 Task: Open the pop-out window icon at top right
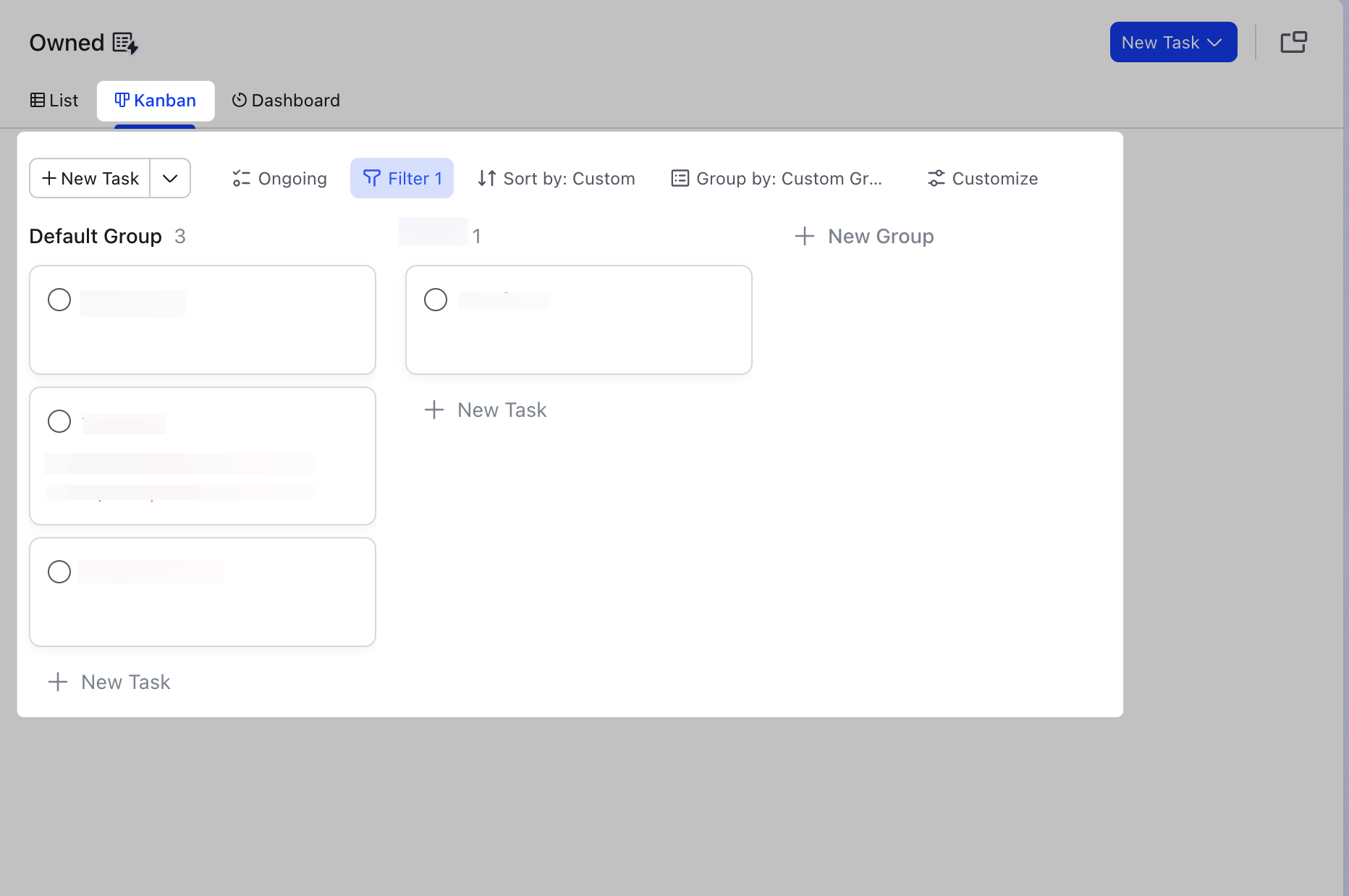click(1293, 42)
